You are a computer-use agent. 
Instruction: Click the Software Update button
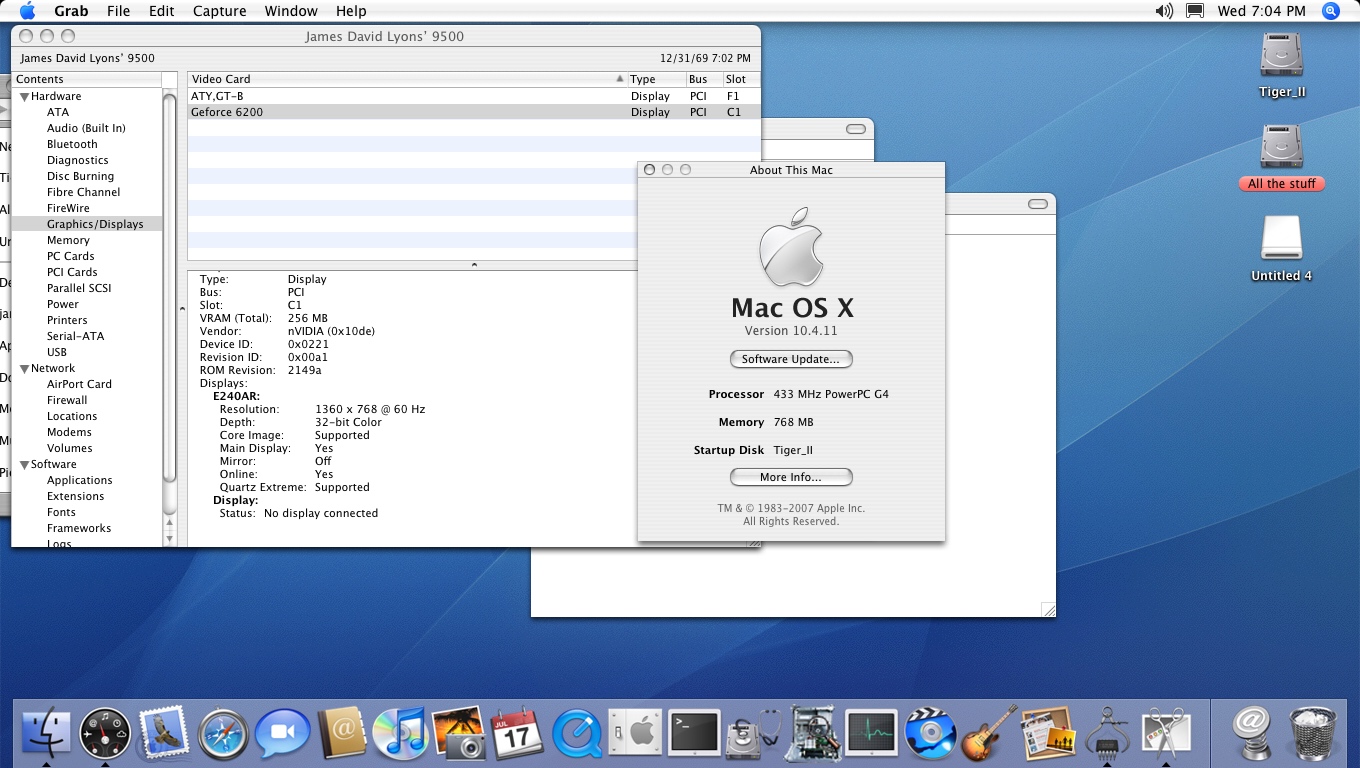click(x=791, y=359)
